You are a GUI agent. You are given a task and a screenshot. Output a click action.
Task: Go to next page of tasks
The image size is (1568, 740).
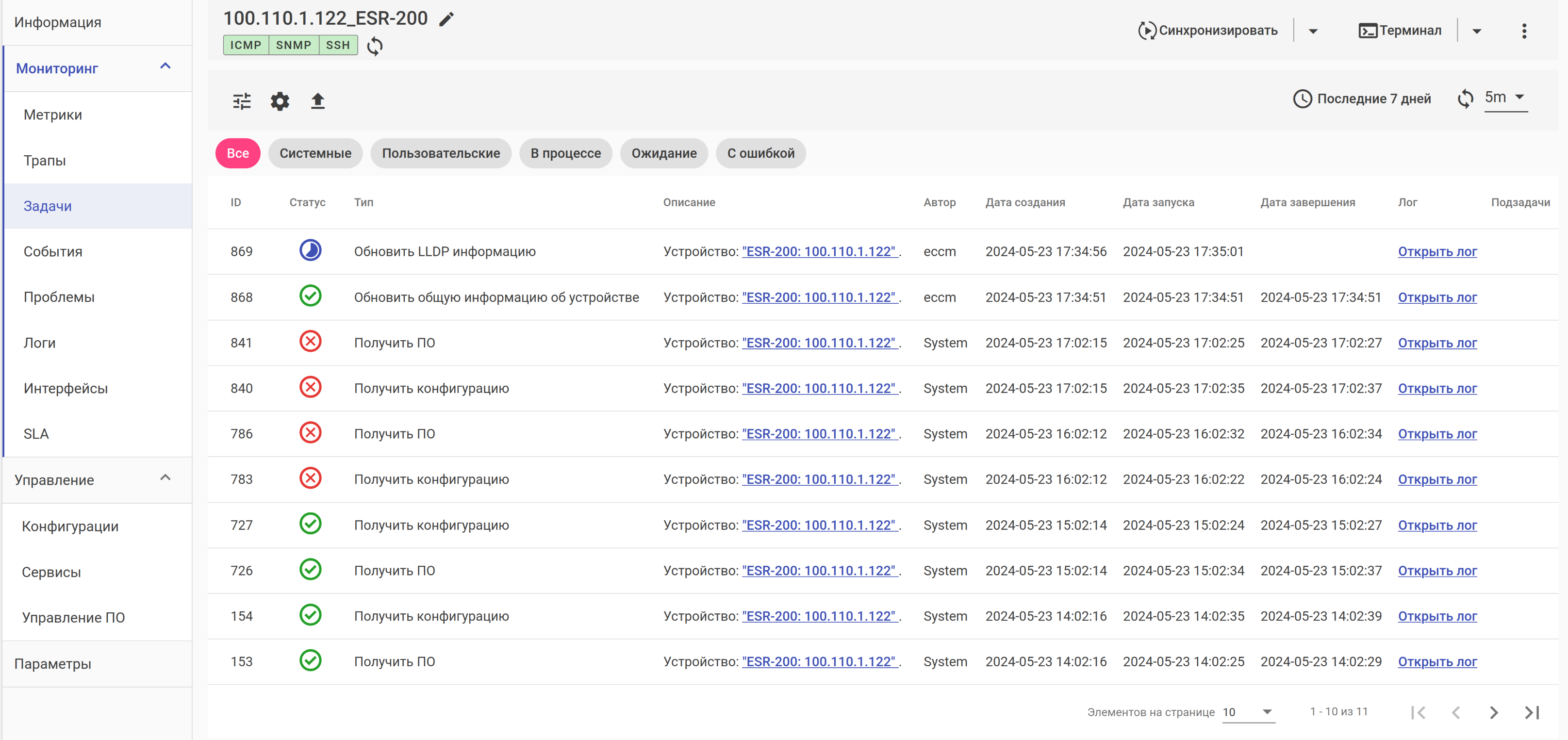tap(1494, 712)
